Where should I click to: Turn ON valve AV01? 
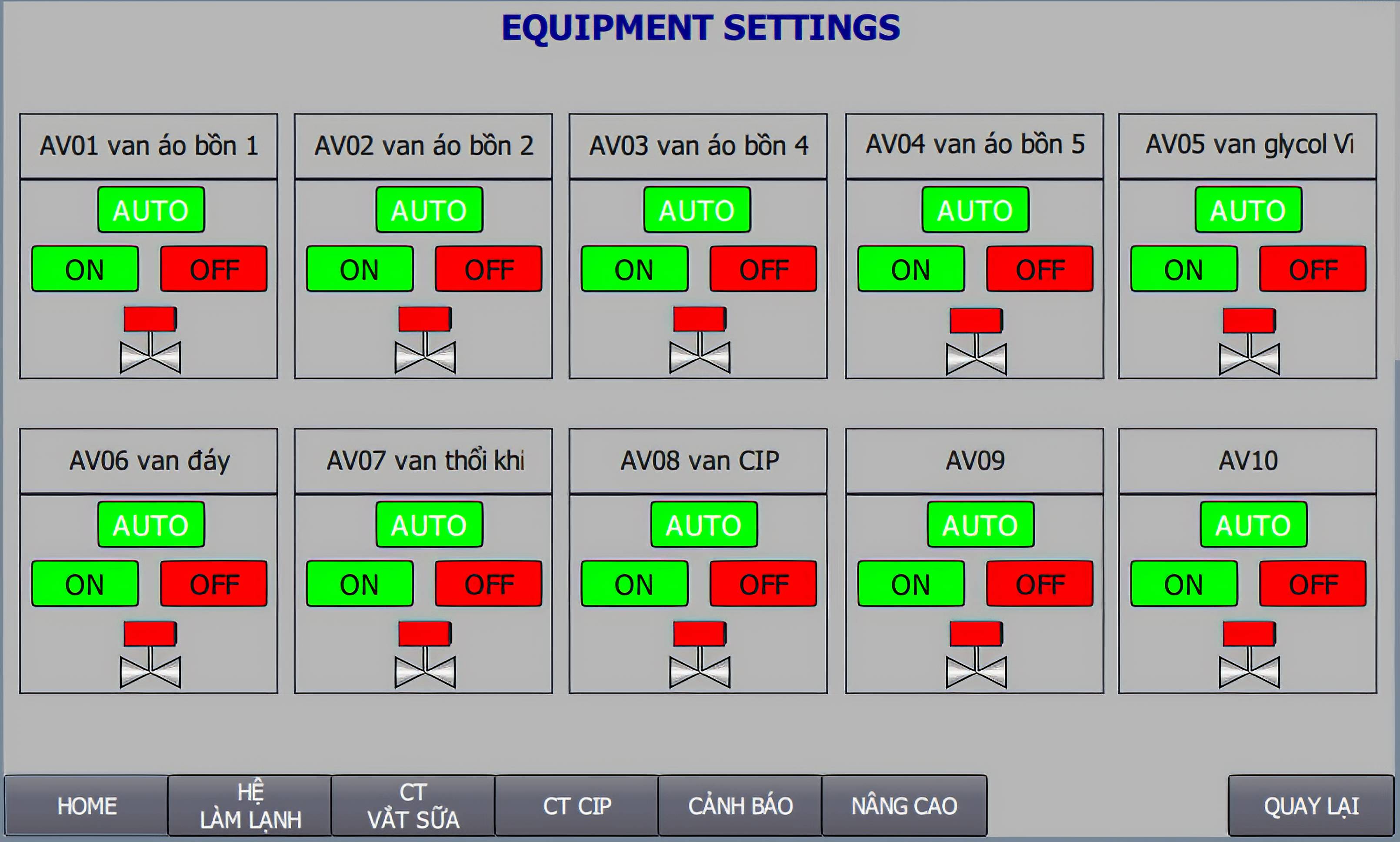coord(85,269)
